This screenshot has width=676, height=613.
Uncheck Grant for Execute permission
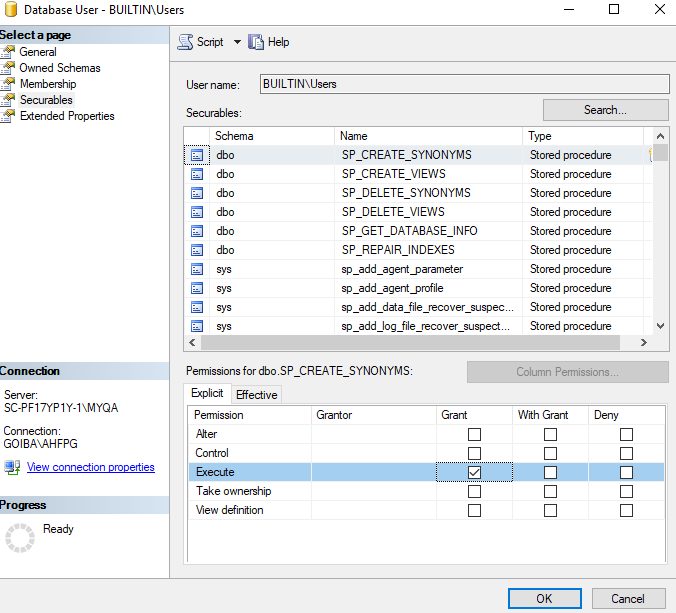point(474,472)
